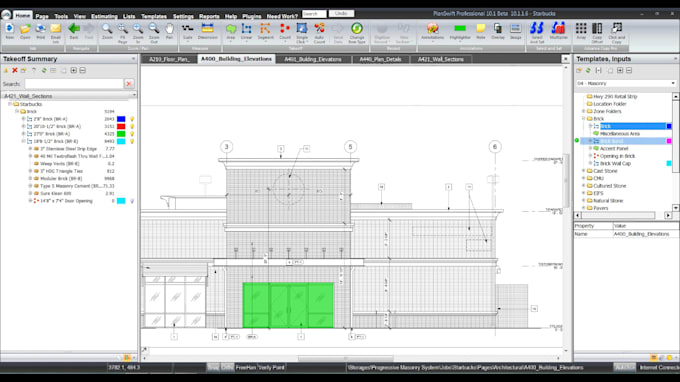Add a Note with the yellow sticky icon
Screen dimensions: 680x382
(x=481, y=29)
